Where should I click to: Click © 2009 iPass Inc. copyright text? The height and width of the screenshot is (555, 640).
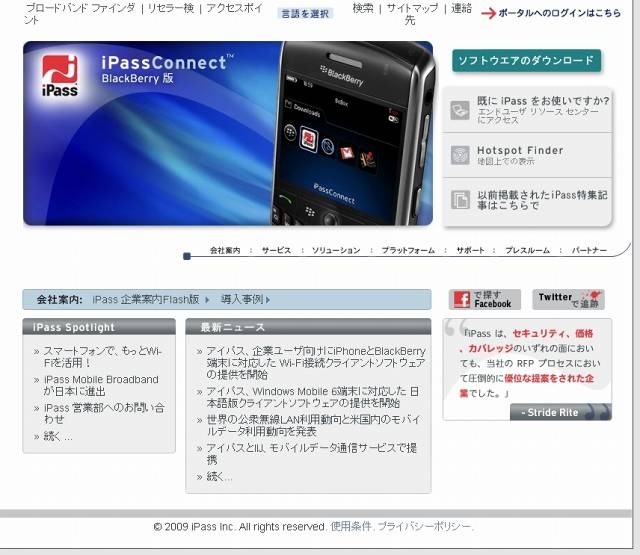(240, 526)
